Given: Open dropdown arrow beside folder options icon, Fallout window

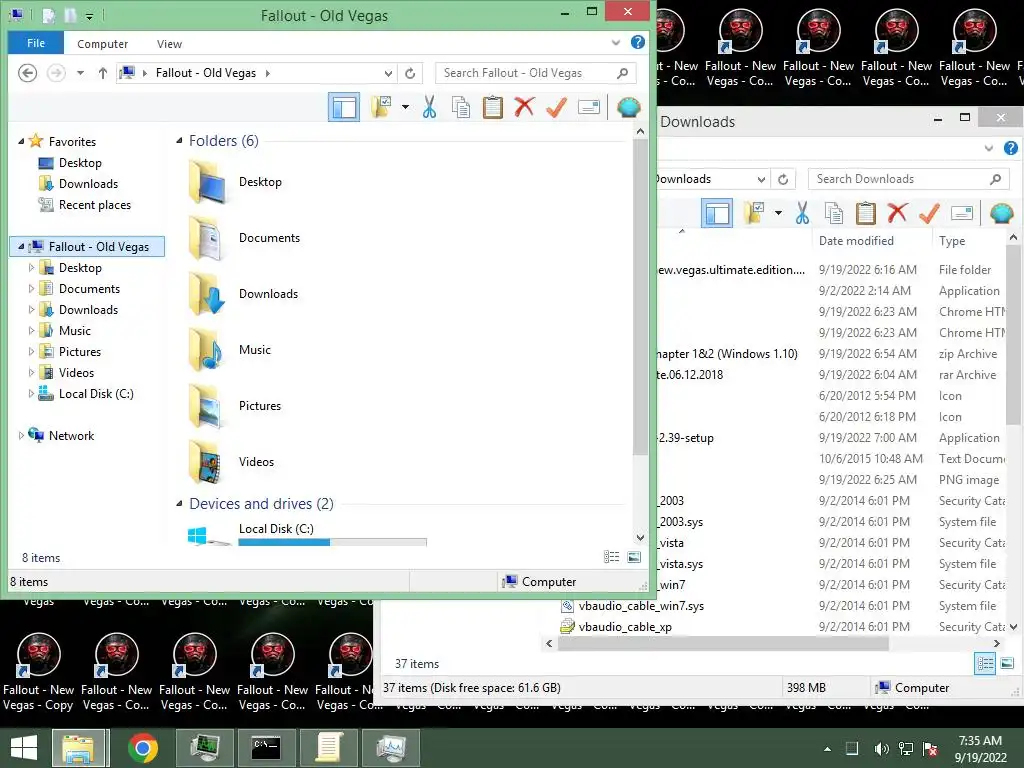Looking at the screenshot, I should tap(406, 107).
